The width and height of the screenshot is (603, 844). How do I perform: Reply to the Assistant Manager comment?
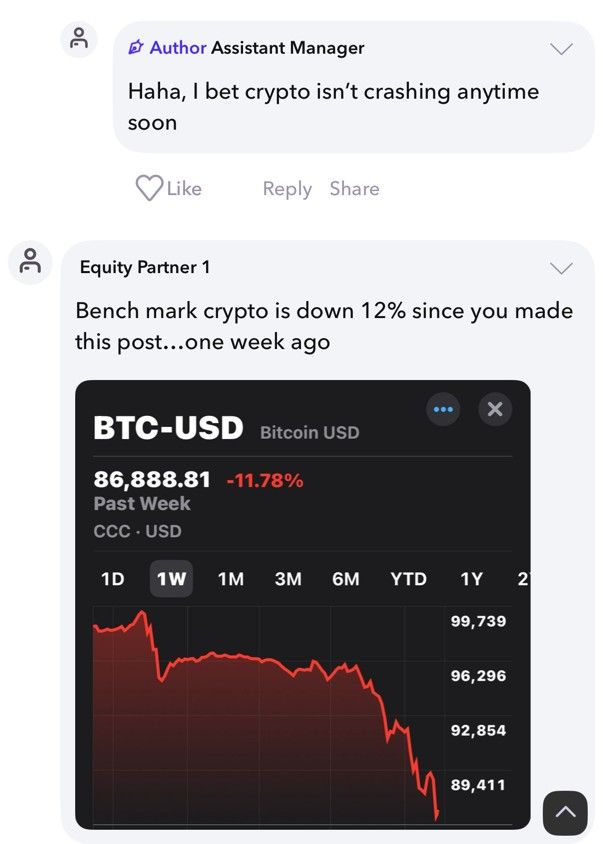coord(287,189)
